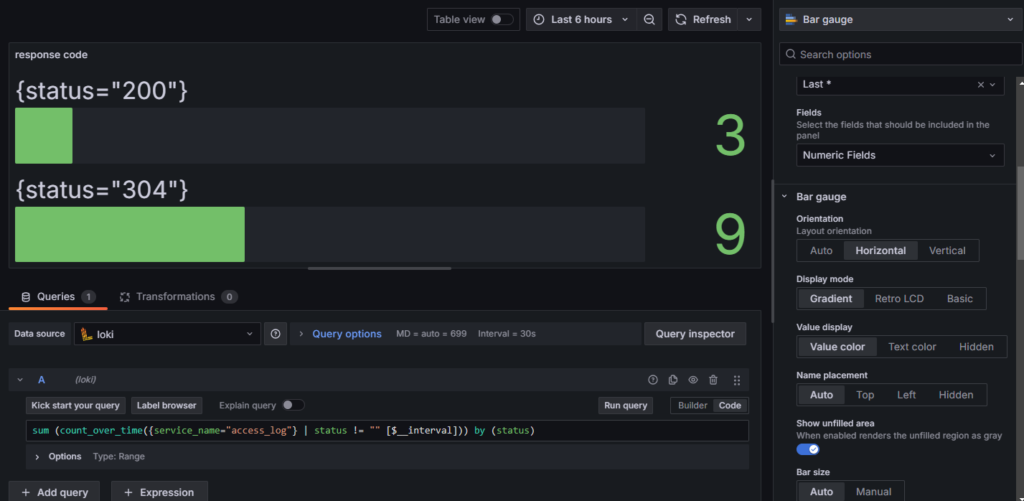Open the refresh interval dropdown arrow
The height and width of the screenshot is (501, 1024).
click(749, 20)
